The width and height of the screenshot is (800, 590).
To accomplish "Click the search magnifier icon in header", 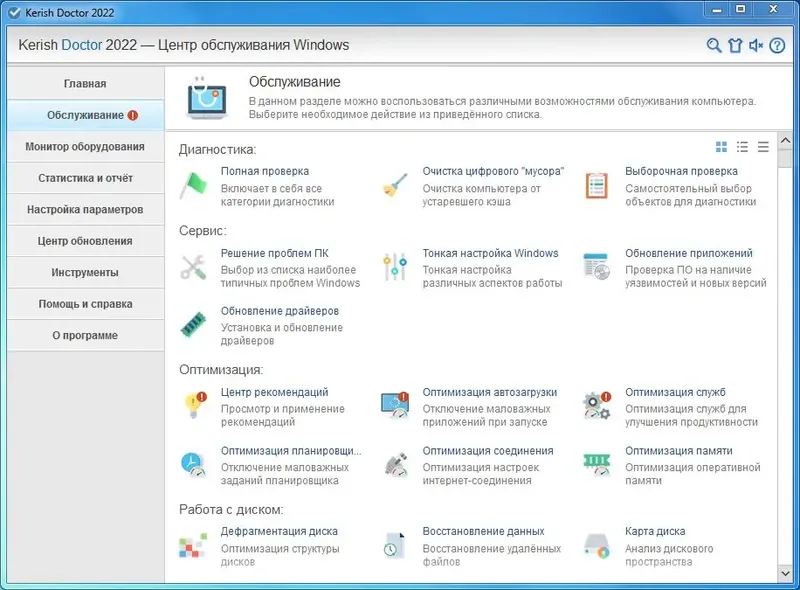I will (714, 45).
